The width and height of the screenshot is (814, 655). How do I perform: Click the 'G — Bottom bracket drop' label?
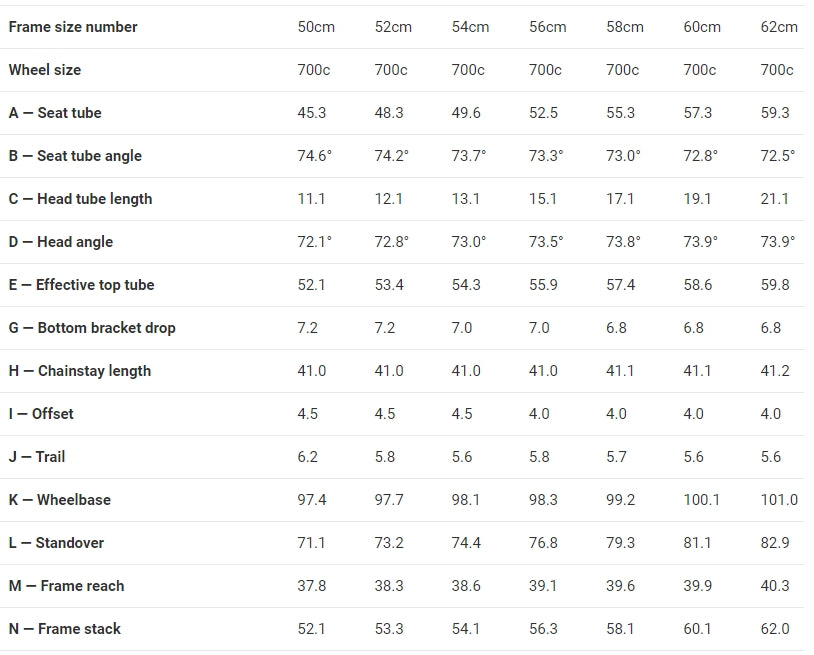pyautogui.click(x=92, y=328)
